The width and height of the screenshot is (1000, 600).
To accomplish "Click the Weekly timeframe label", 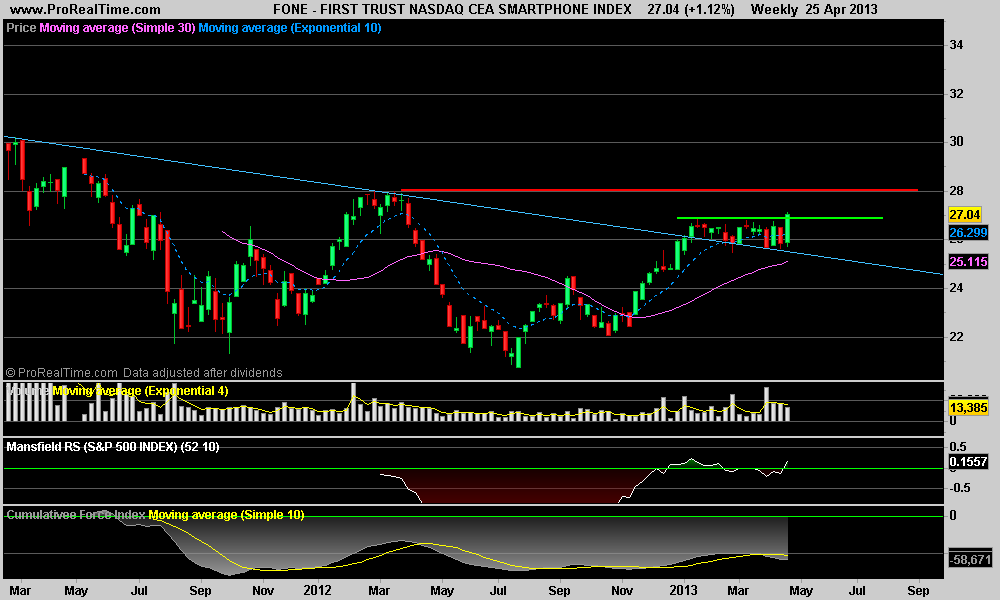I will pos(774,10).
